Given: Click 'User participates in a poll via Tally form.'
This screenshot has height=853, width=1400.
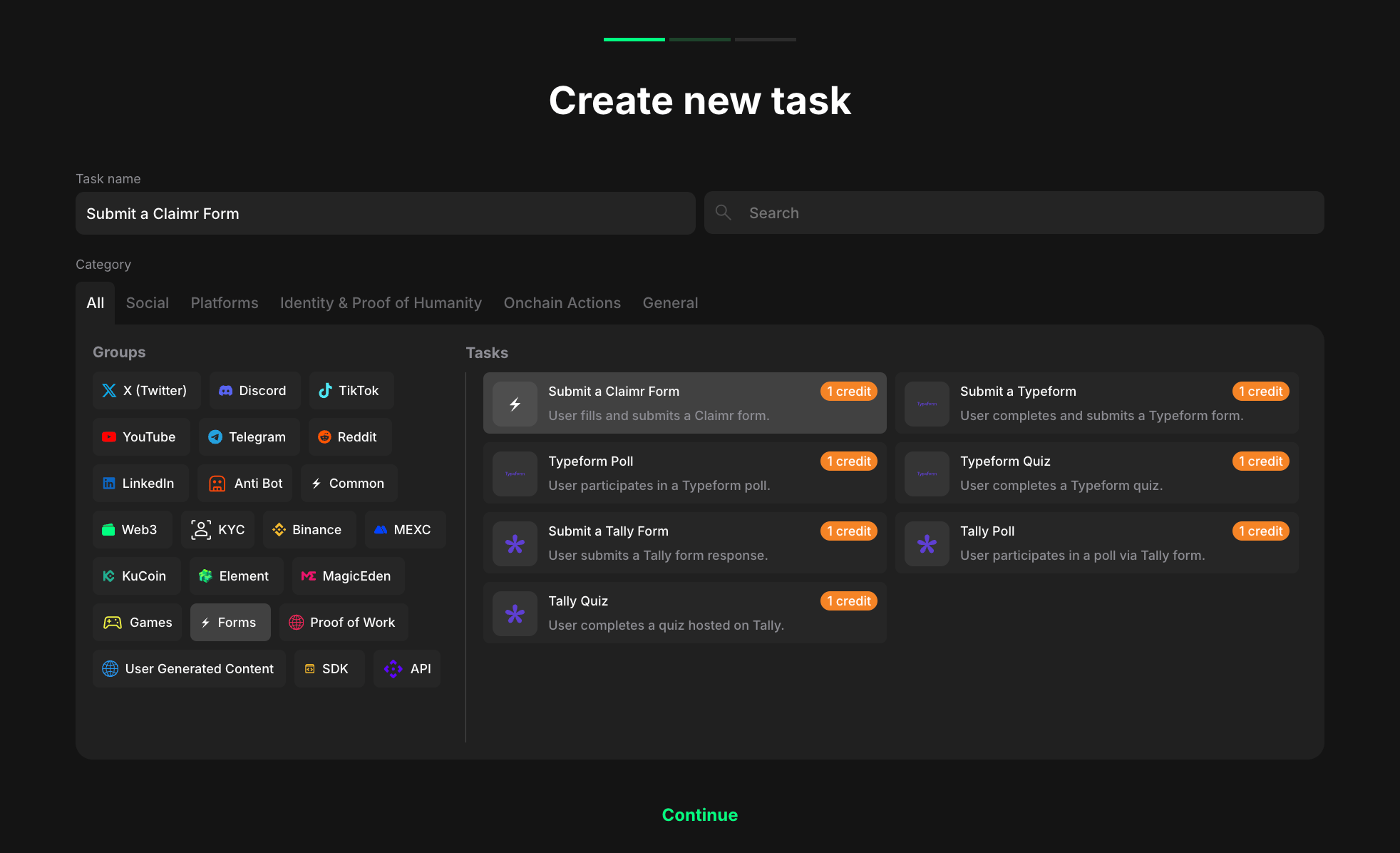Looking at the screenshot, I should click(x=1082, y=556).
